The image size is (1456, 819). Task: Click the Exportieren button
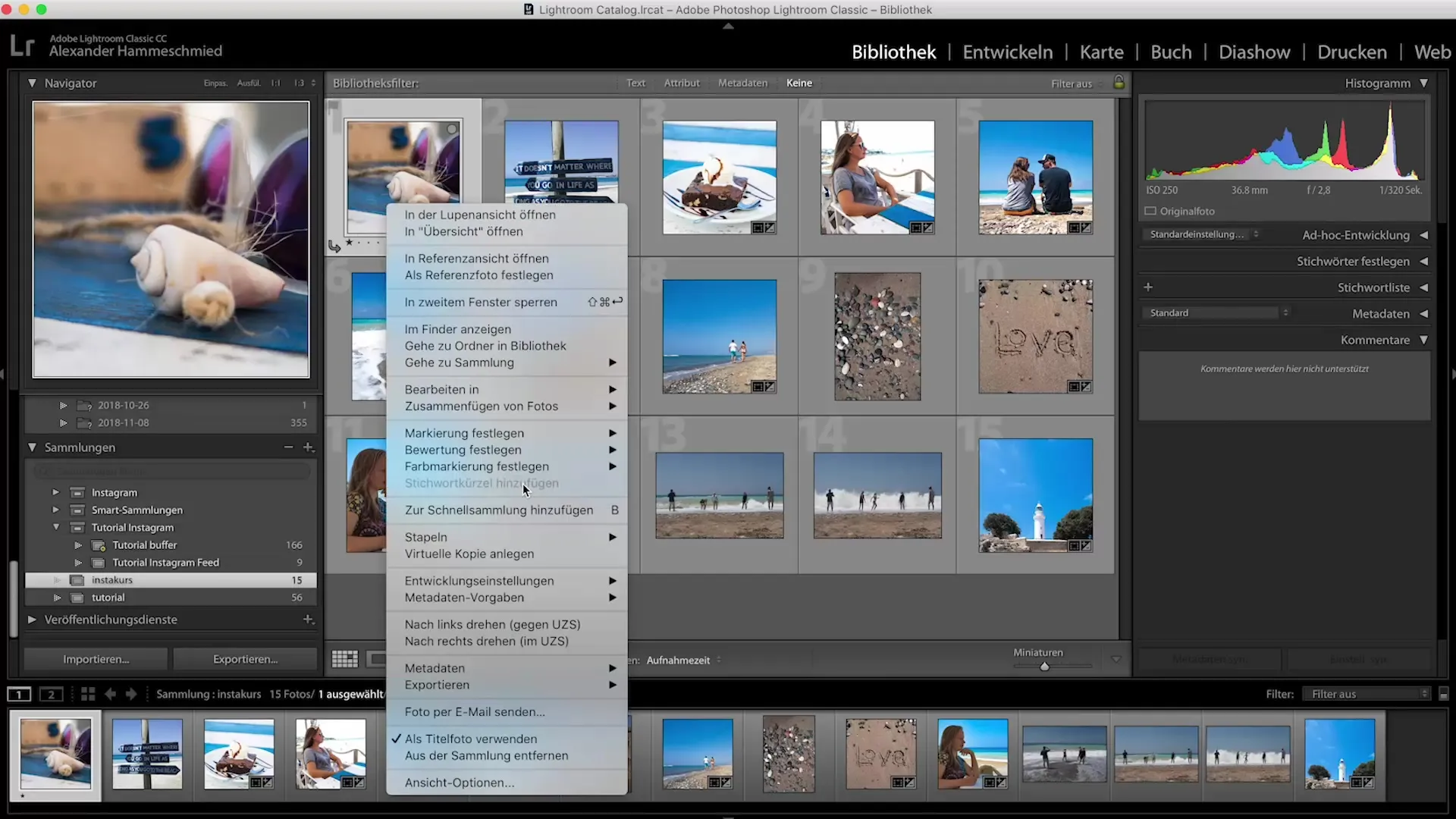pos(245,659)
